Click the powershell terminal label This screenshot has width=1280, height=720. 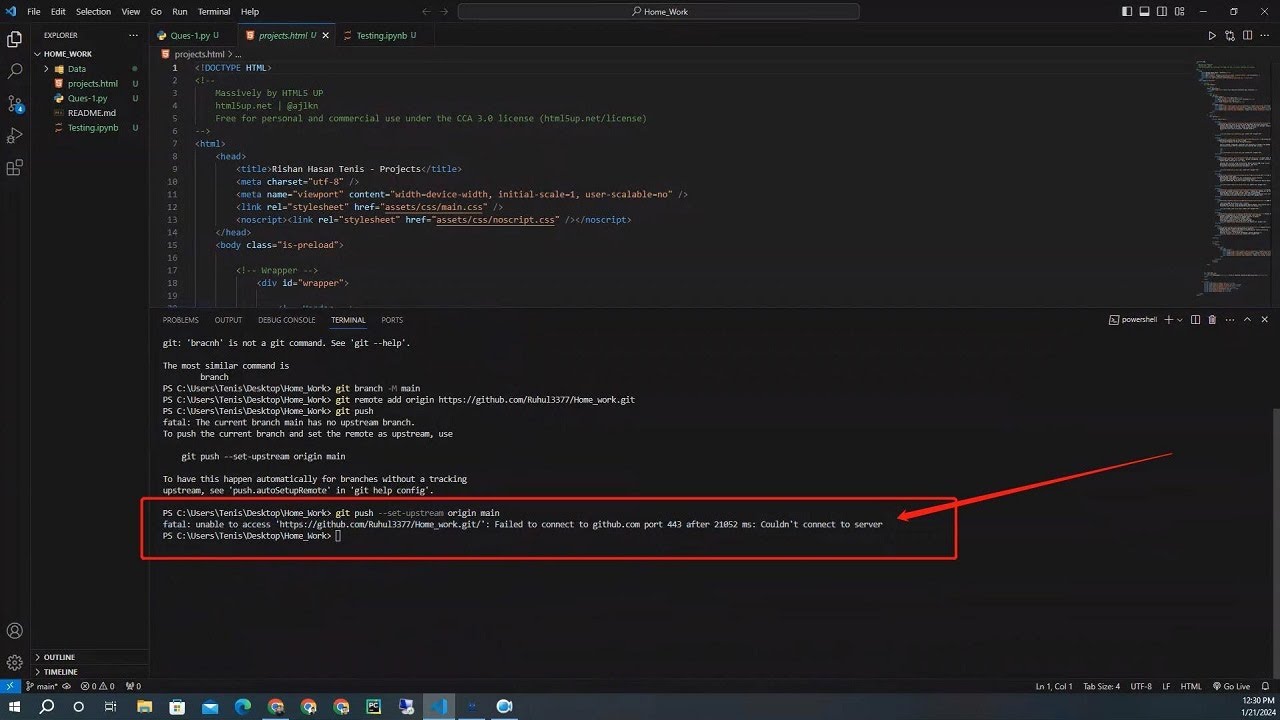pos(1132,320)
